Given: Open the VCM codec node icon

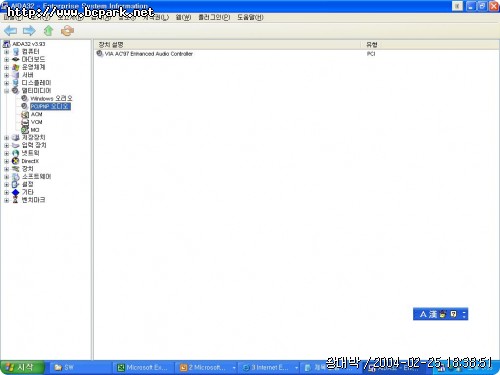Looking at the screenshot, I should (25, 122).
